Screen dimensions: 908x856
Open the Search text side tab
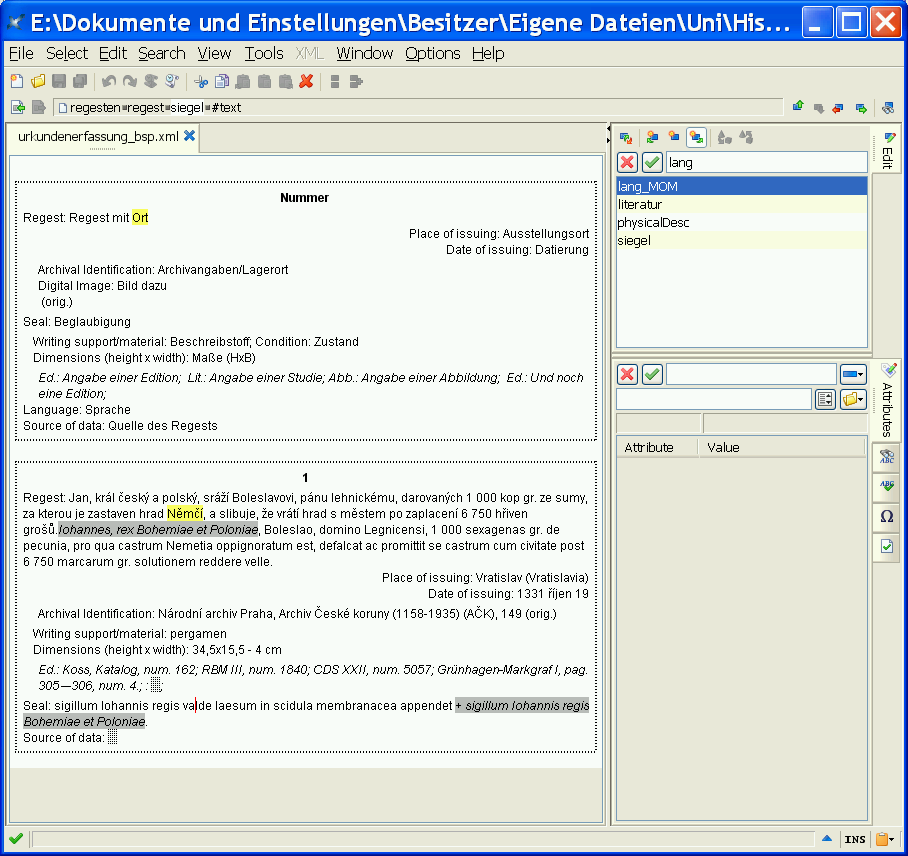pos(887,457)
